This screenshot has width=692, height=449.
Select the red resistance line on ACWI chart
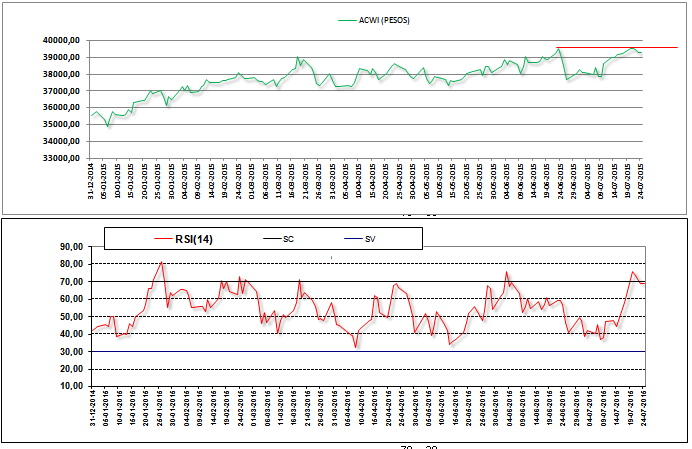[x=617, y=47]
